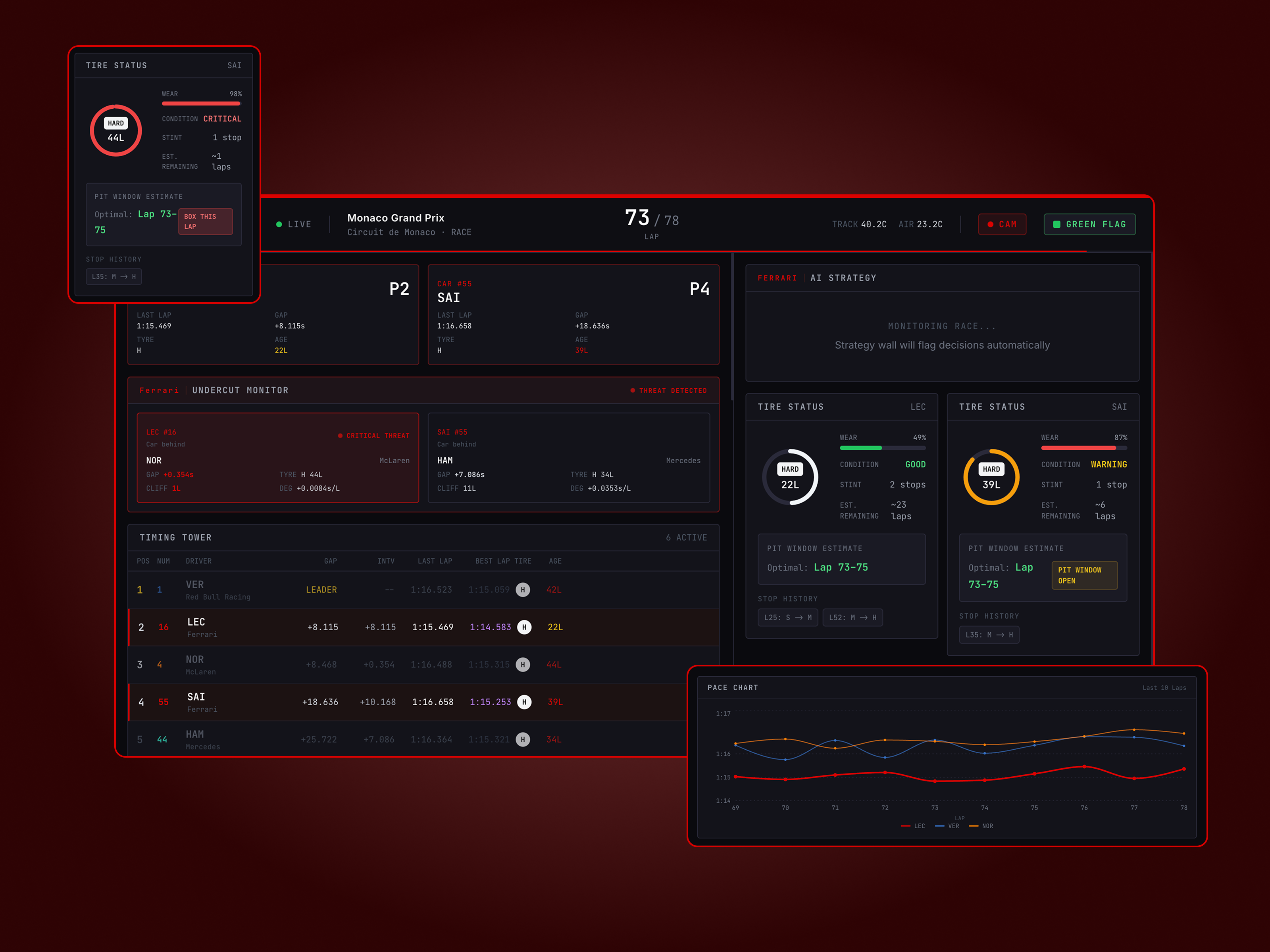Click the THREAT DETECTED status badge
The width and height of the screenshot is (1270, 952).
(668, 390)
